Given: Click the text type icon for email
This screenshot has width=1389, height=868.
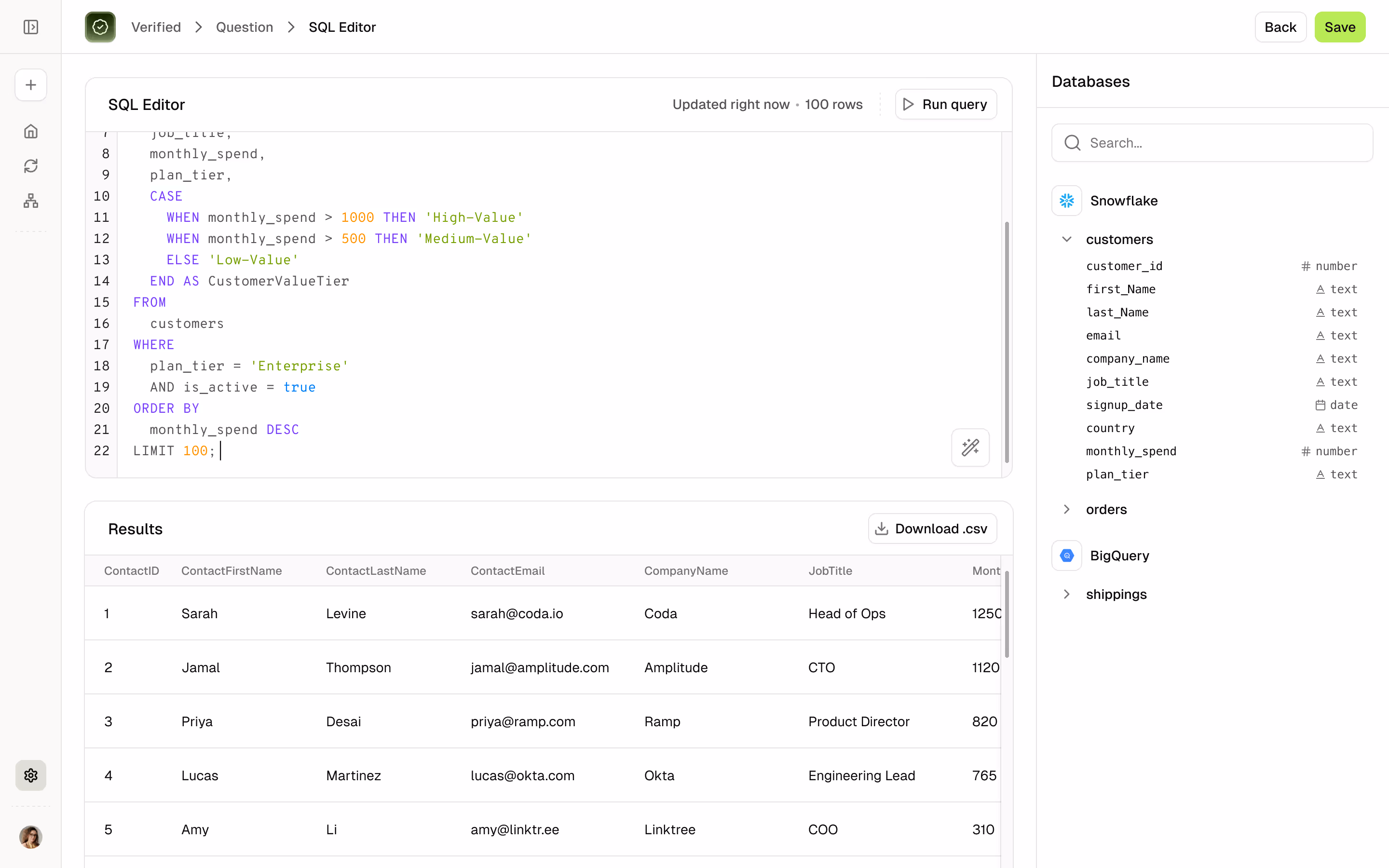Looking at the screenshot, I should tap(1320, 336).
